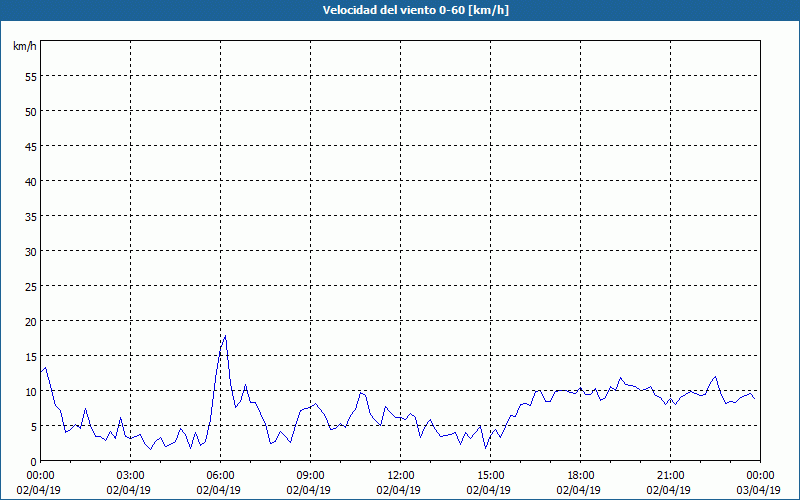Pick the "18:00" time label
Screen dimensions: 800x500
[x=580, y=476]
